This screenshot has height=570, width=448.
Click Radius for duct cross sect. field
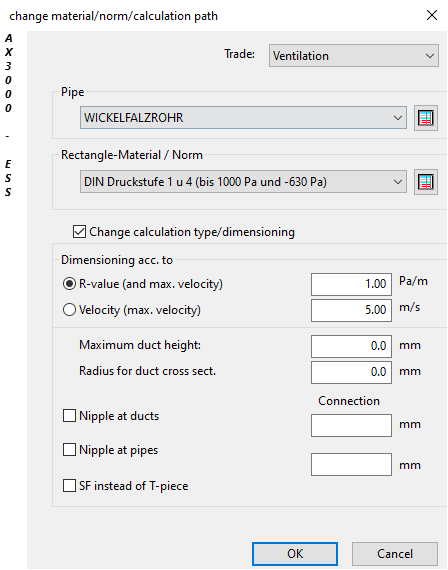[351, 372]
